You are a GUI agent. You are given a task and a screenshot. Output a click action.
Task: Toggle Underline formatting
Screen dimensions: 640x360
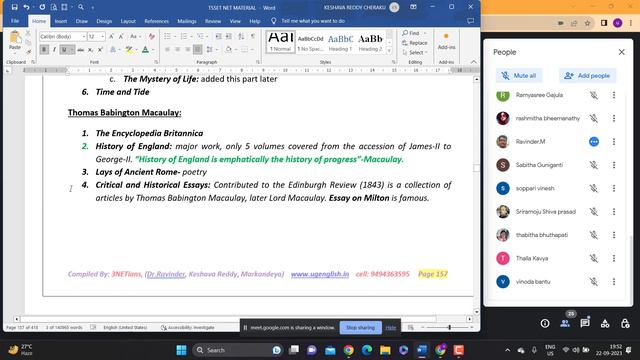pos(64,50)
